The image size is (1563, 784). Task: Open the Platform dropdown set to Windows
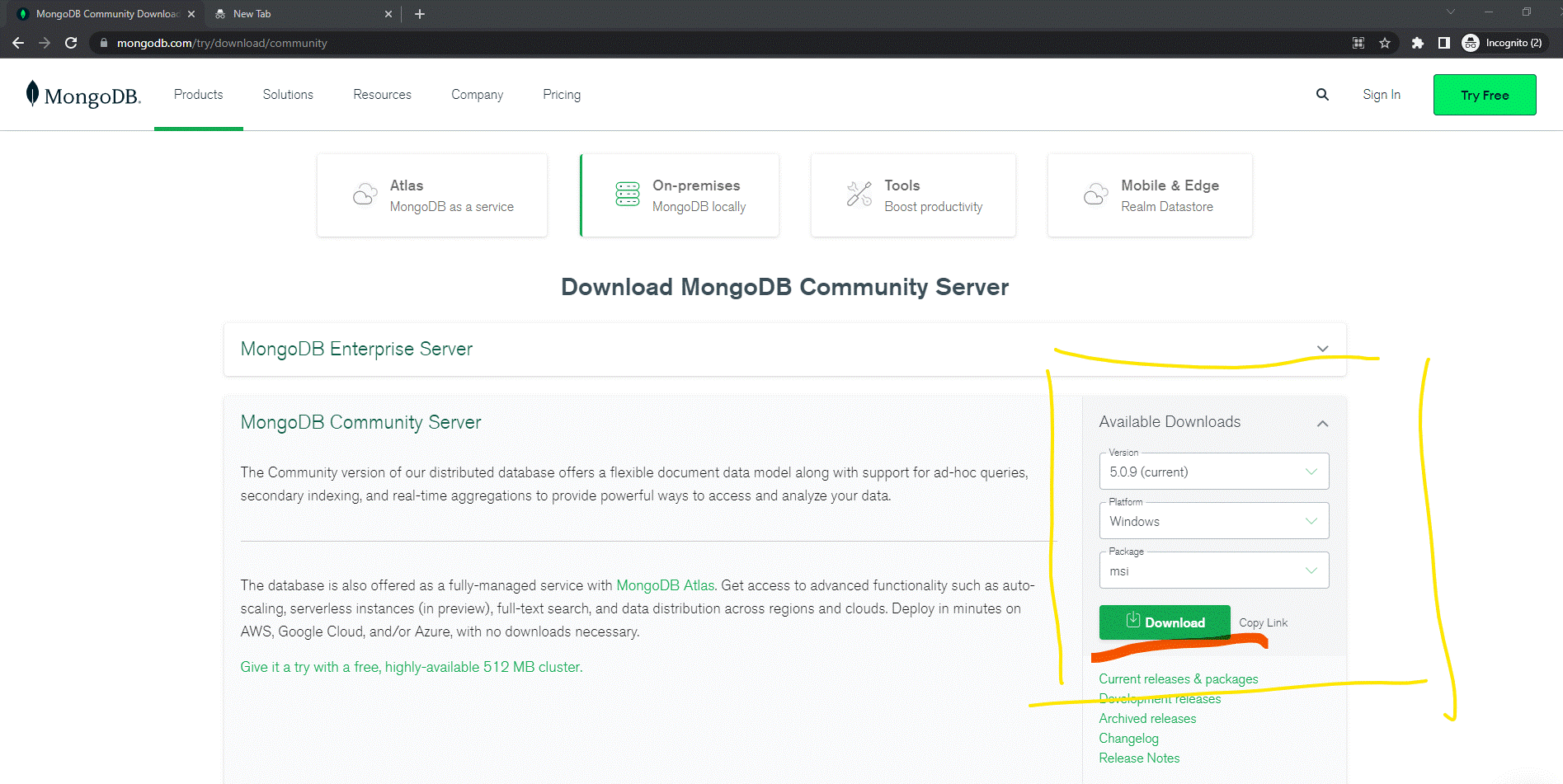click(1213, 521)
